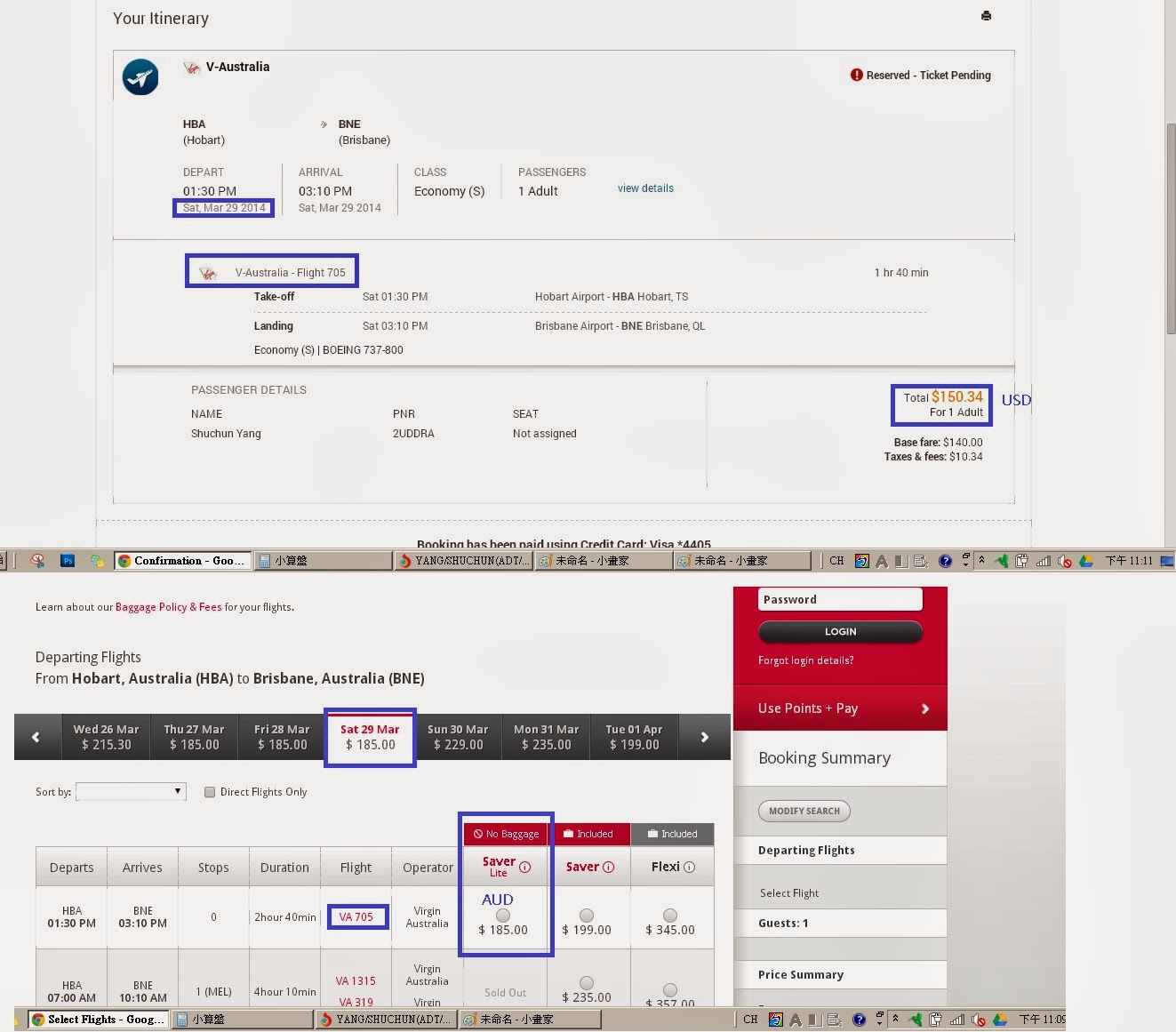Open 小算盤 next to the Select Flights taskbar button

pyautogui.click(x=243, y=1020)
